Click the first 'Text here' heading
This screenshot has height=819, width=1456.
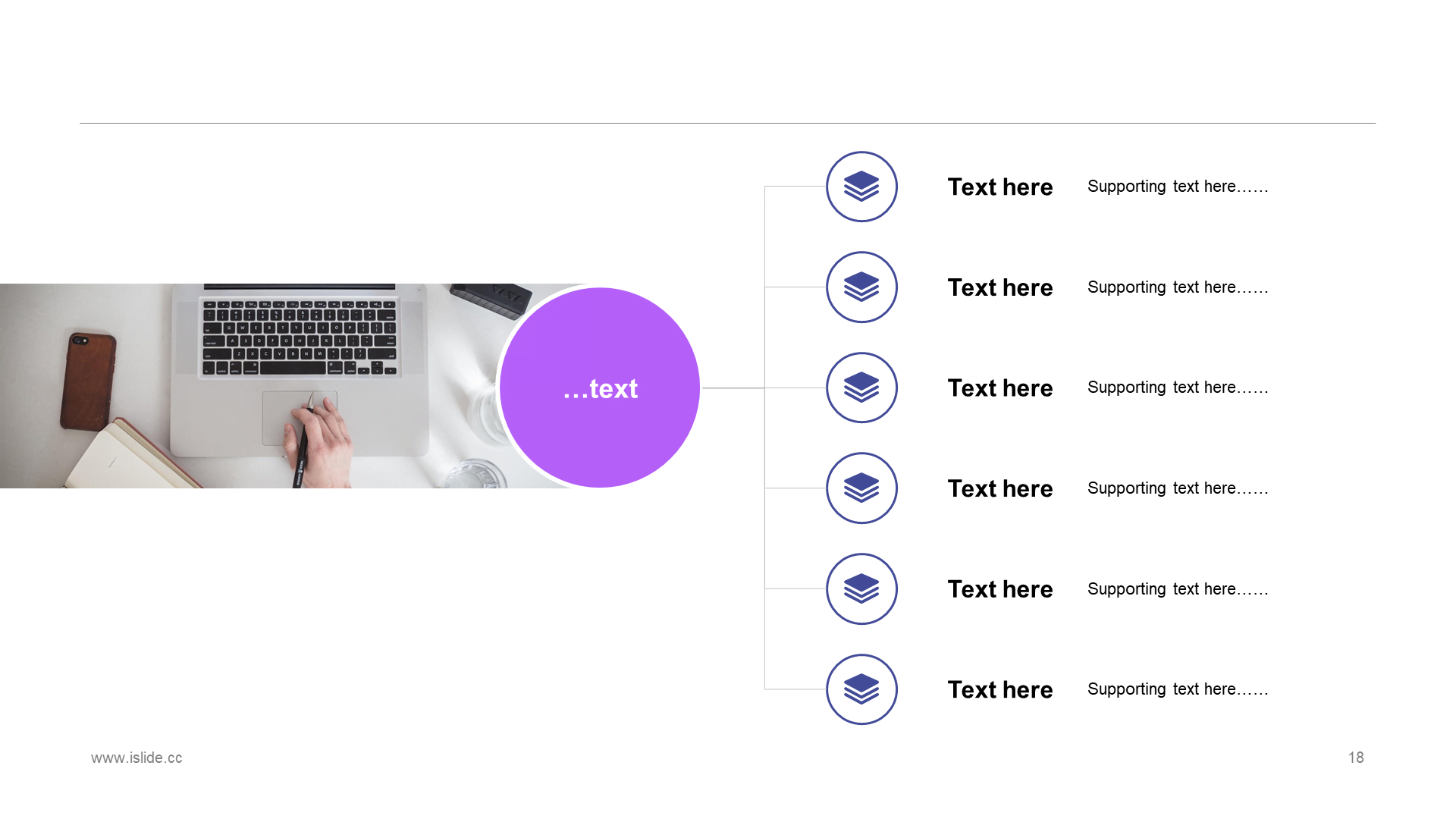(x=1000, y=187)
